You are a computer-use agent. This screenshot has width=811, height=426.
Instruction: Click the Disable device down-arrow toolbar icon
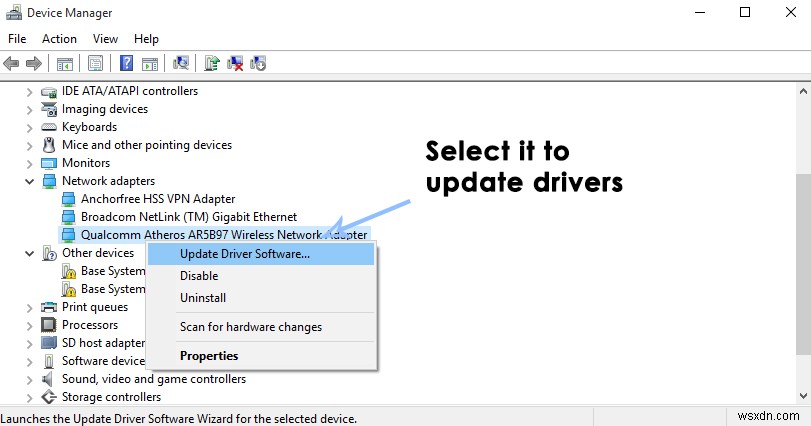click(258, 63)
